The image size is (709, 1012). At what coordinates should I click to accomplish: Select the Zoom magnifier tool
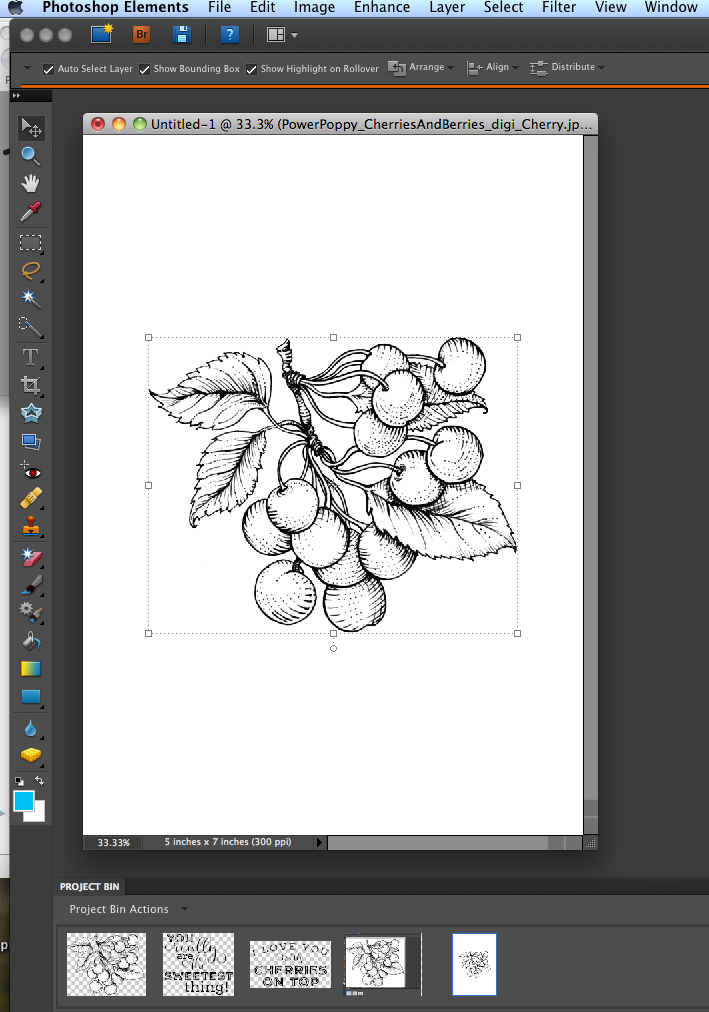pyautogui.click(x=30, y=156)
